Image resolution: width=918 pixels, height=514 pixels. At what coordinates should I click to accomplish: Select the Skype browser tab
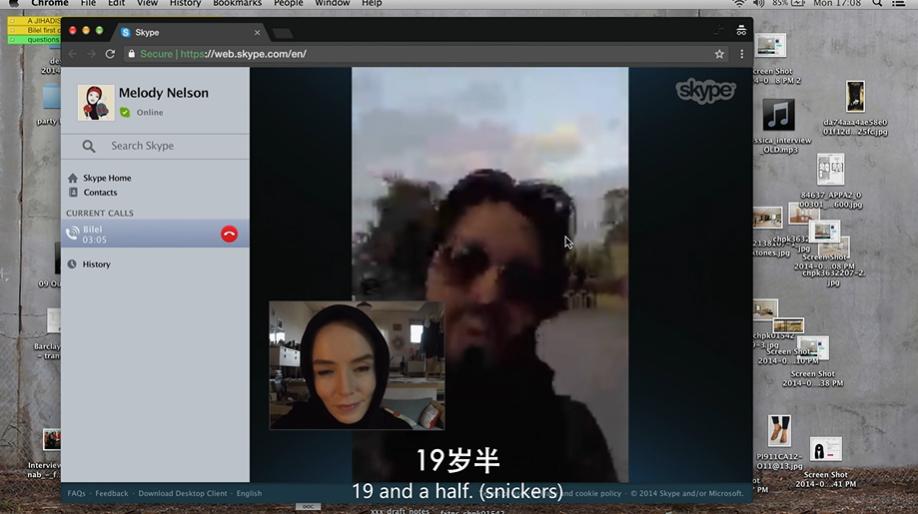click(x=190, y=33)
